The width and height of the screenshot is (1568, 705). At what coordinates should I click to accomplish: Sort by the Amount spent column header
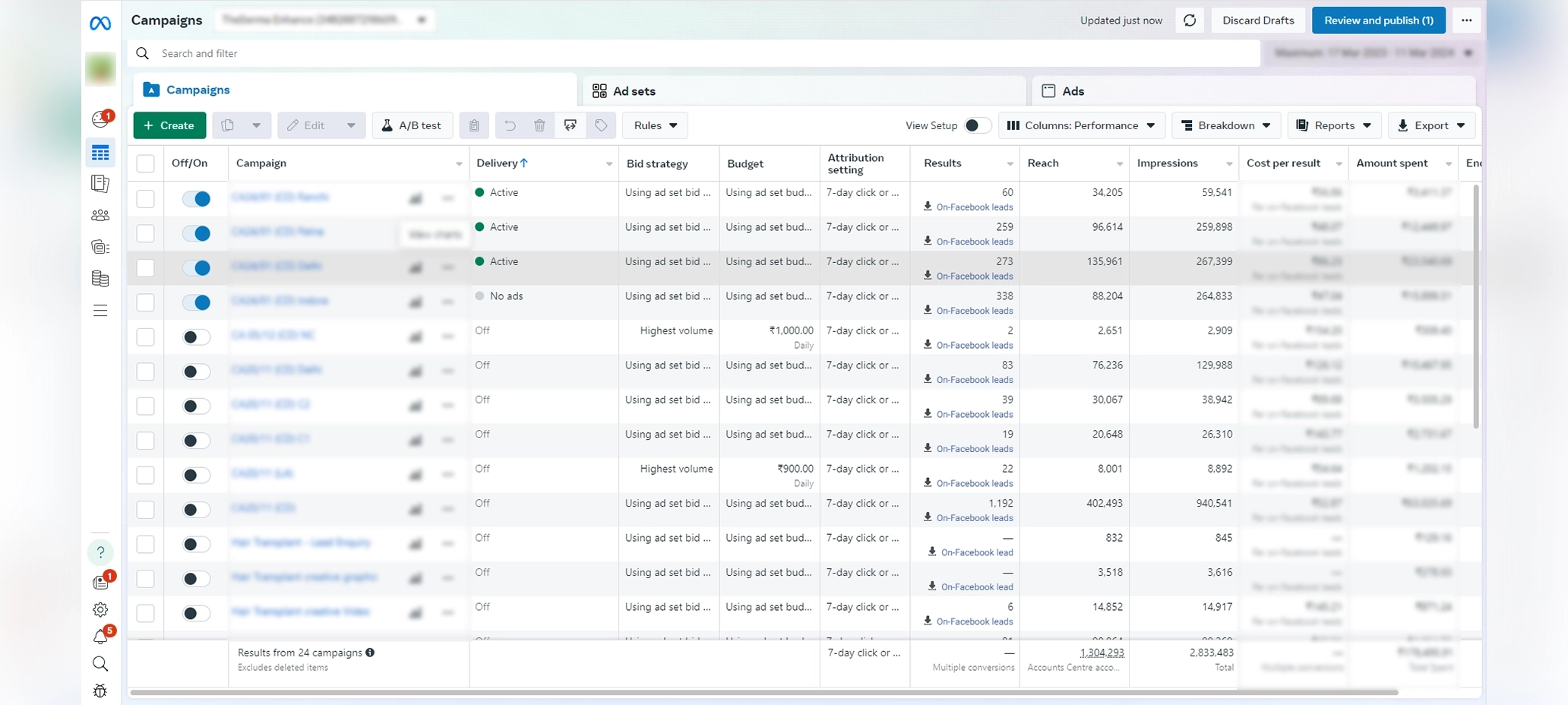coord(1392,163)
